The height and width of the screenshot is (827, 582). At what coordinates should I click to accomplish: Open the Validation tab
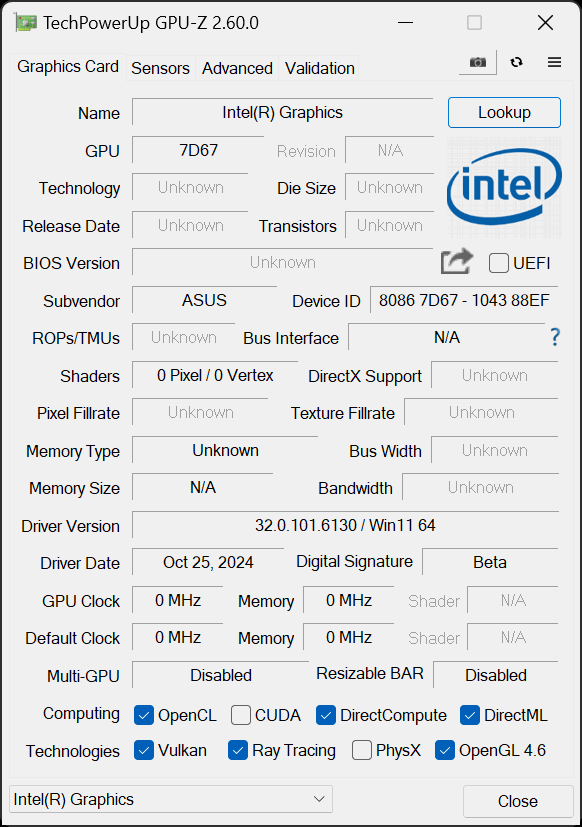click(320, 68)
